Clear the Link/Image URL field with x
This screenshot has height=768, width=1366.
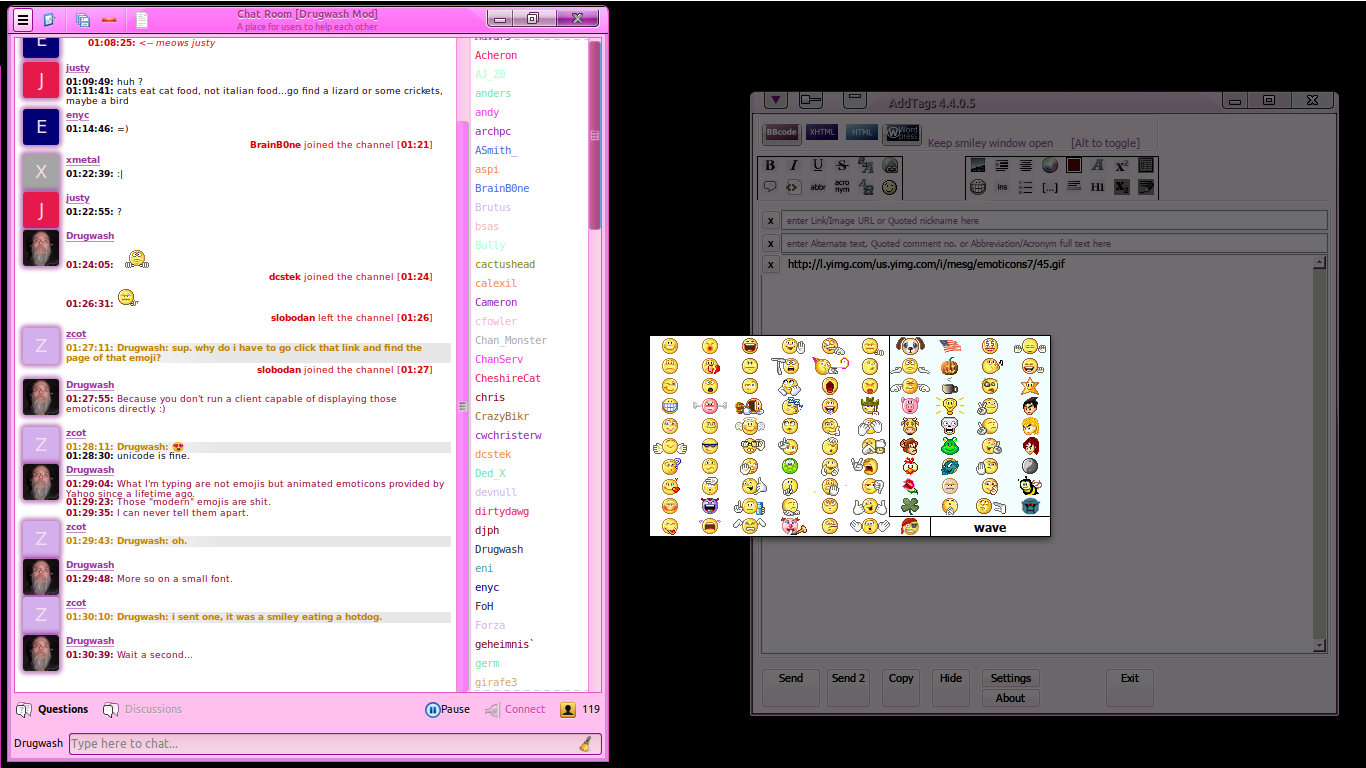[x=771, y=220]
